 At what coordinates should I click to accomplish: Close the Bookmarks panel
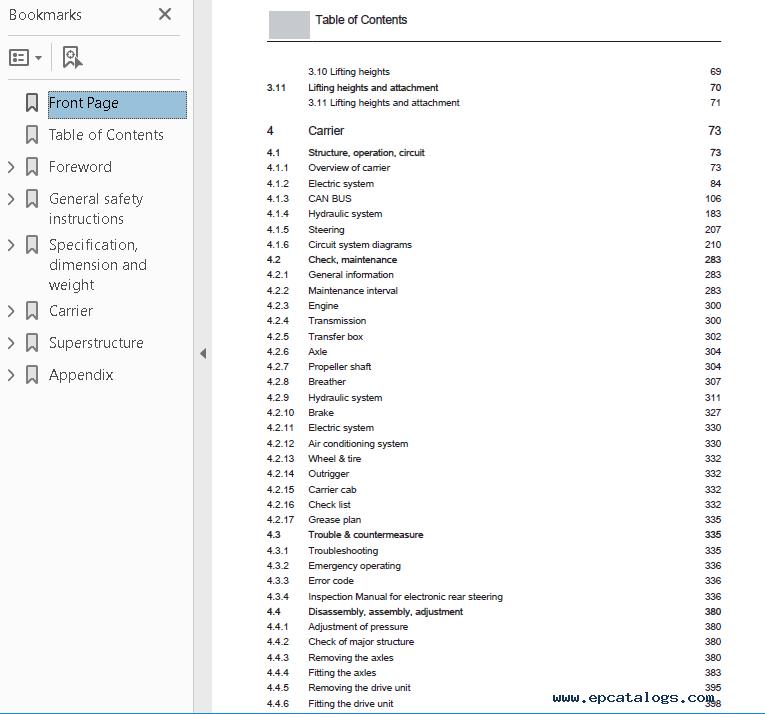point(165,14)
